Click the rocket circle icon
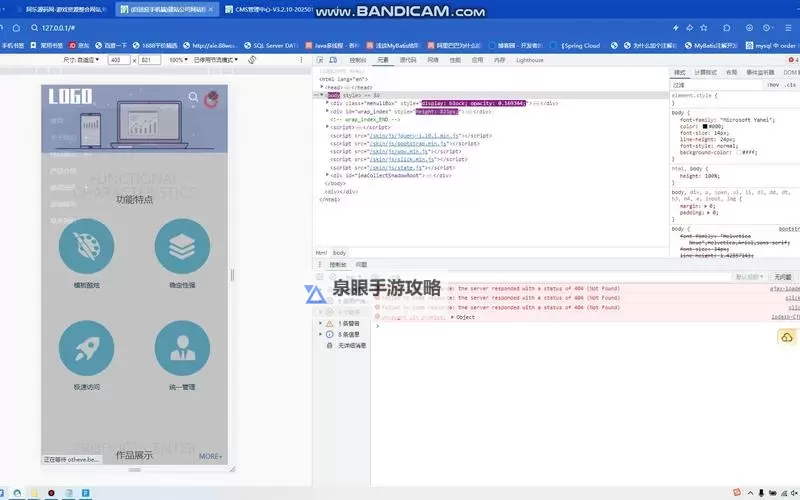The image size is (800, 500). pyautogui.click(x=86, y=348)
